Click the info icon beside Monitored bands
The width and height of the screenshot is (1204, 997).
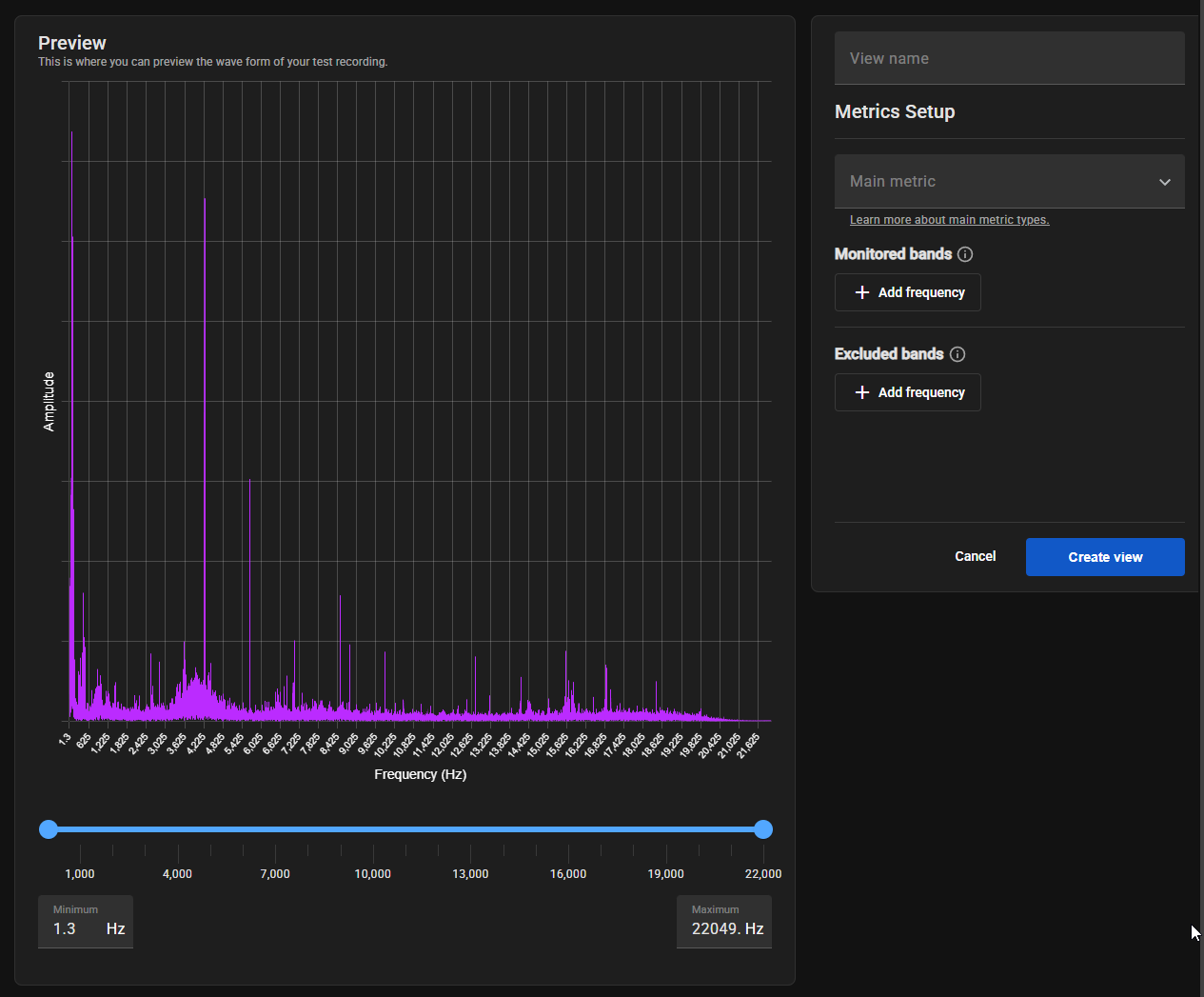tap(965, 254)
